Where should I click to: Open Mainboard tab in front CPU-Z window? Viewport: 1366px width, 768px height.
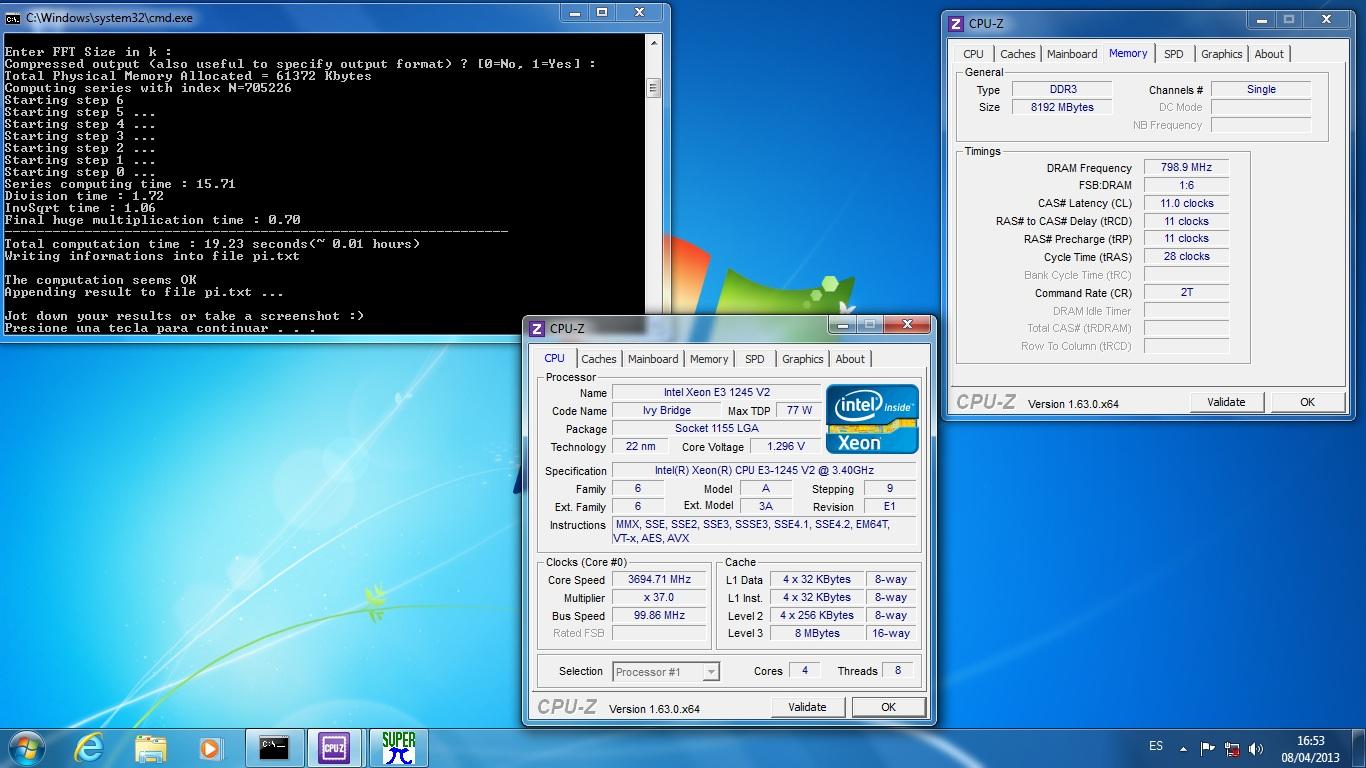point(653,359)
